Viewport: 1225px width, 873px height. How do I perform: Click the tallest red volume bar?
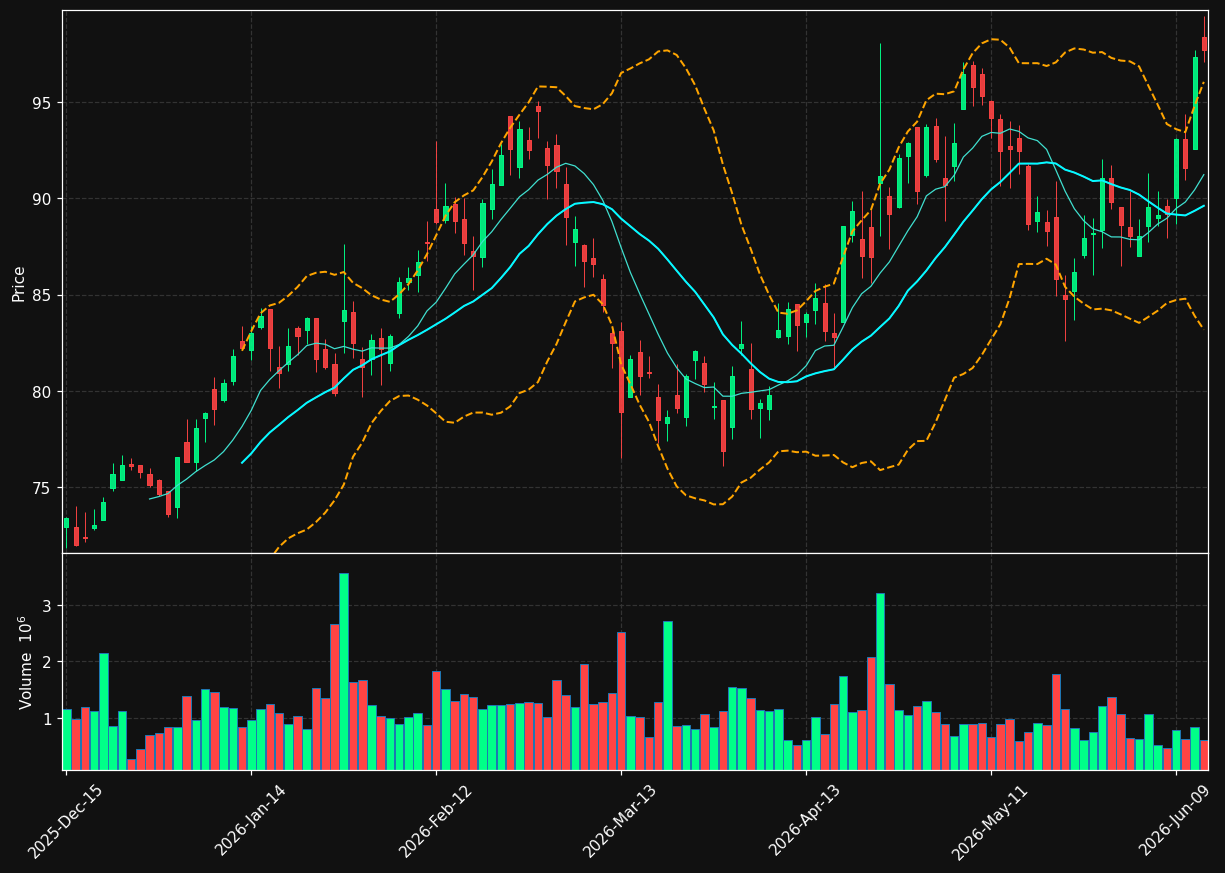tap(335, 697)
